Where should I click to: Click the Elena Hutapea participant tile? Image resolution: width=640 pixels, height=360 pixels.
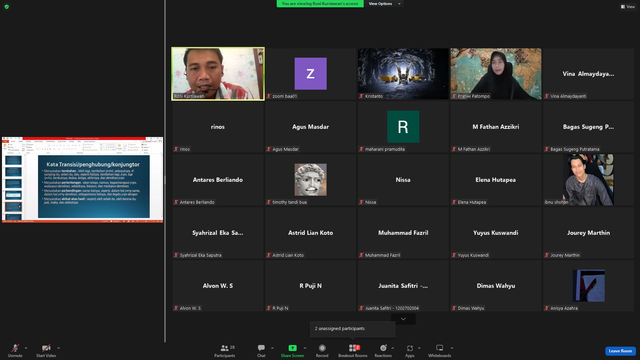tap(496, 180)
